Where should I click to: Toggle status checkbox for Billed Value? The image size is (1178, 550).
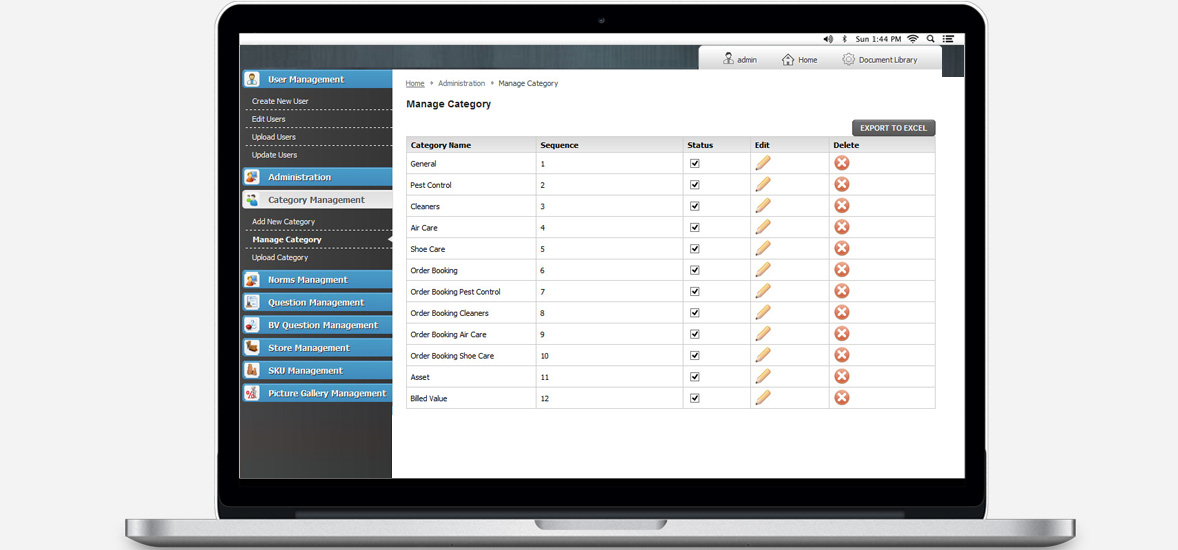(695, 398)
